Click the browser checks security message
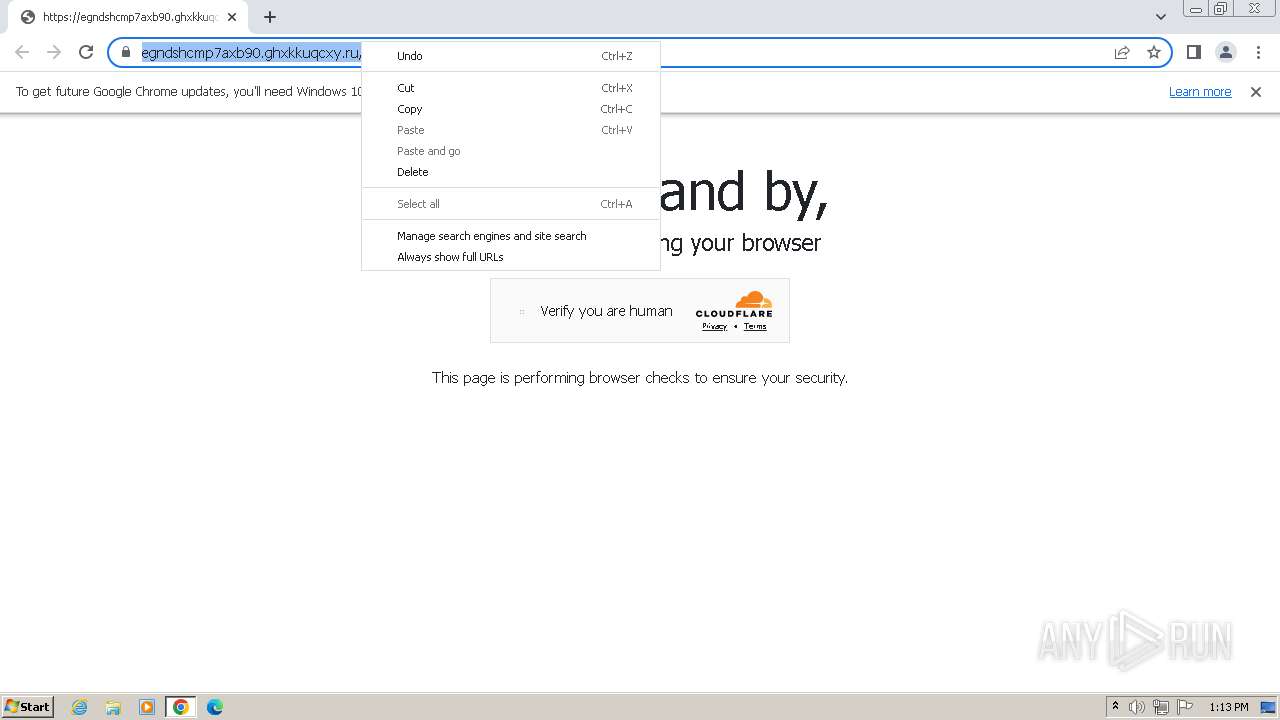 point(640,378)
